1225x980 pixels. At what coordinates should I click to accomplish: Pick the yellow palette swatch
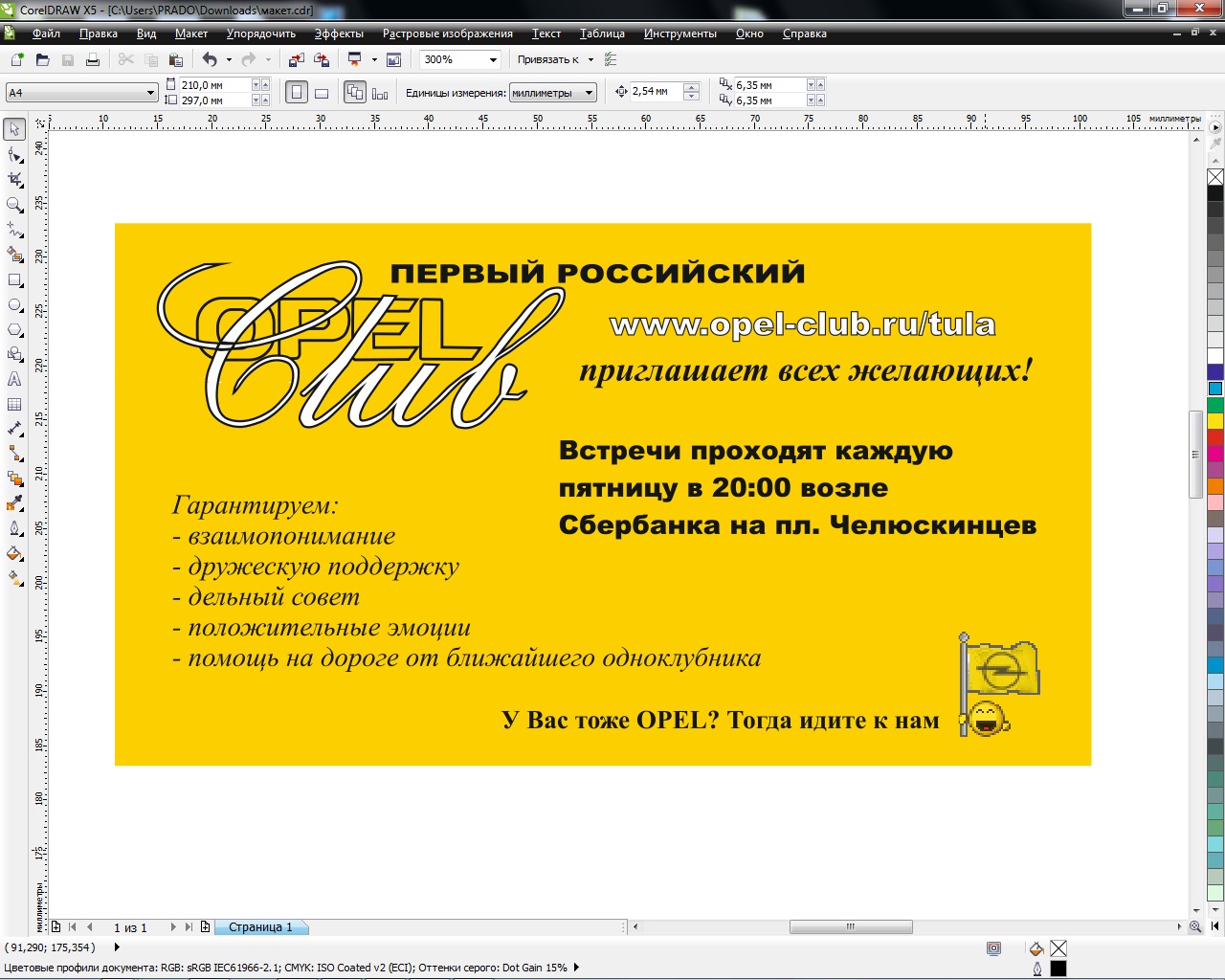tap(1215, 421)
